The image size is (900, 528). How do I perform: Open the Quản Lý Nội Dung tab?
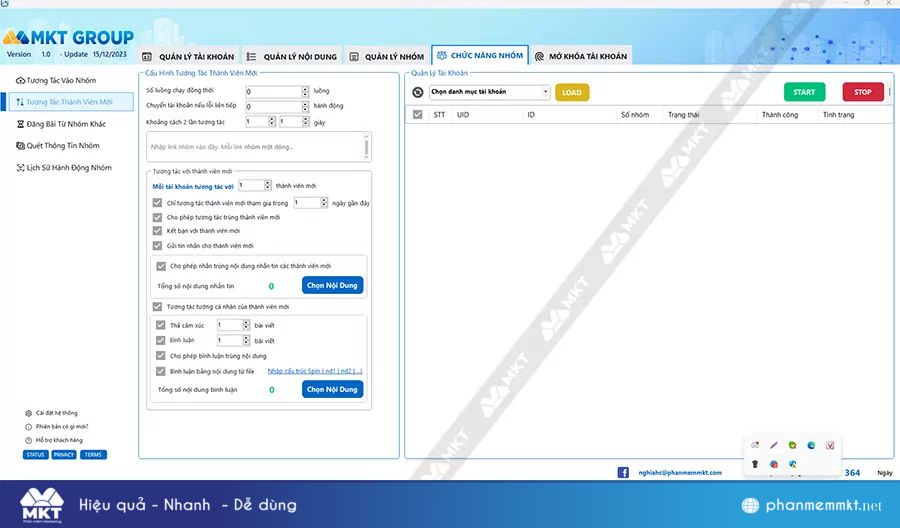click(292, 56)
